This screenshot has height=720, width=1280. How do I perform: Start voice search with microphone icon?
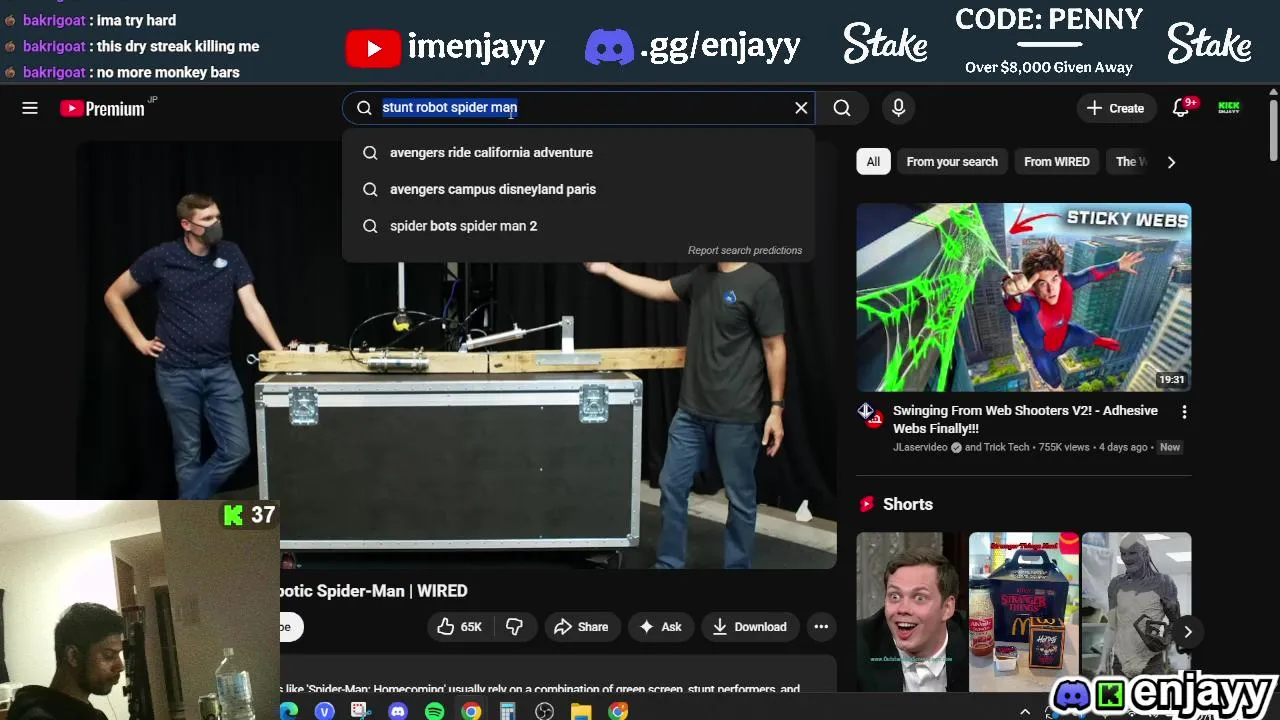(898, 108)
